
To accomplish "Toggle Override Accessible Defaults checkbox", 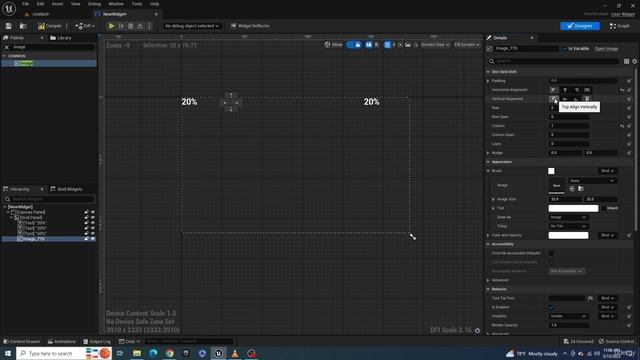I will pyautogui.click(x=551, y=253).
